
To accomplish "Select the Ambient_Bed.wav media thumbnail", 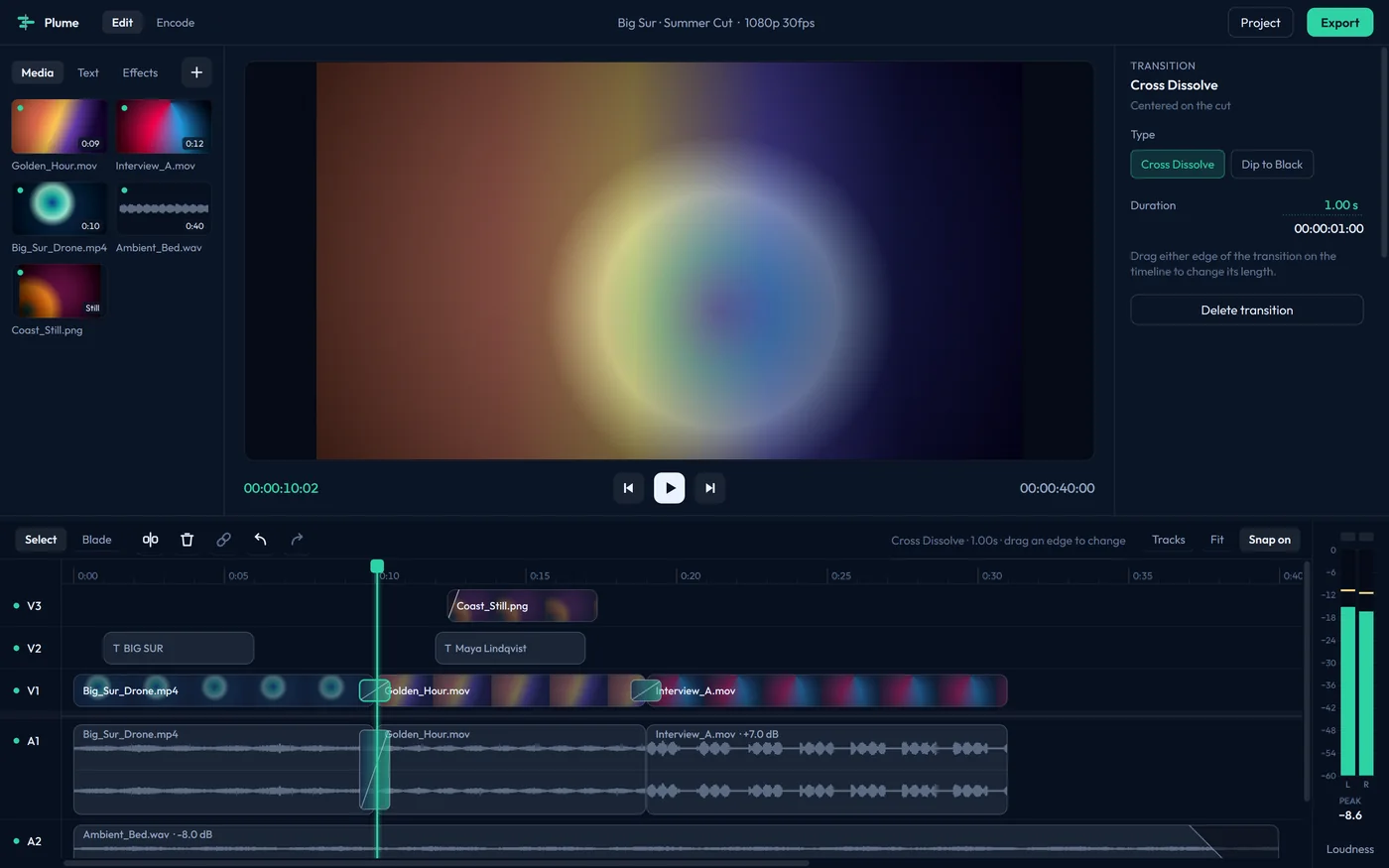I will click(x=164, y=208).
